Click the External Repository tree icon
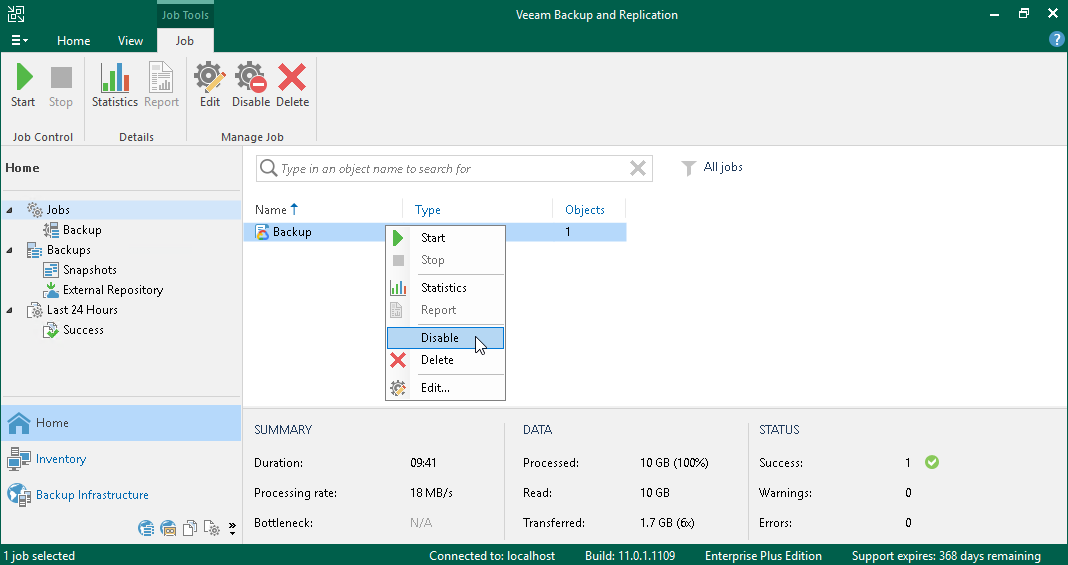Viewport: 1068px width, 565px height. click(x=51, y=290)
